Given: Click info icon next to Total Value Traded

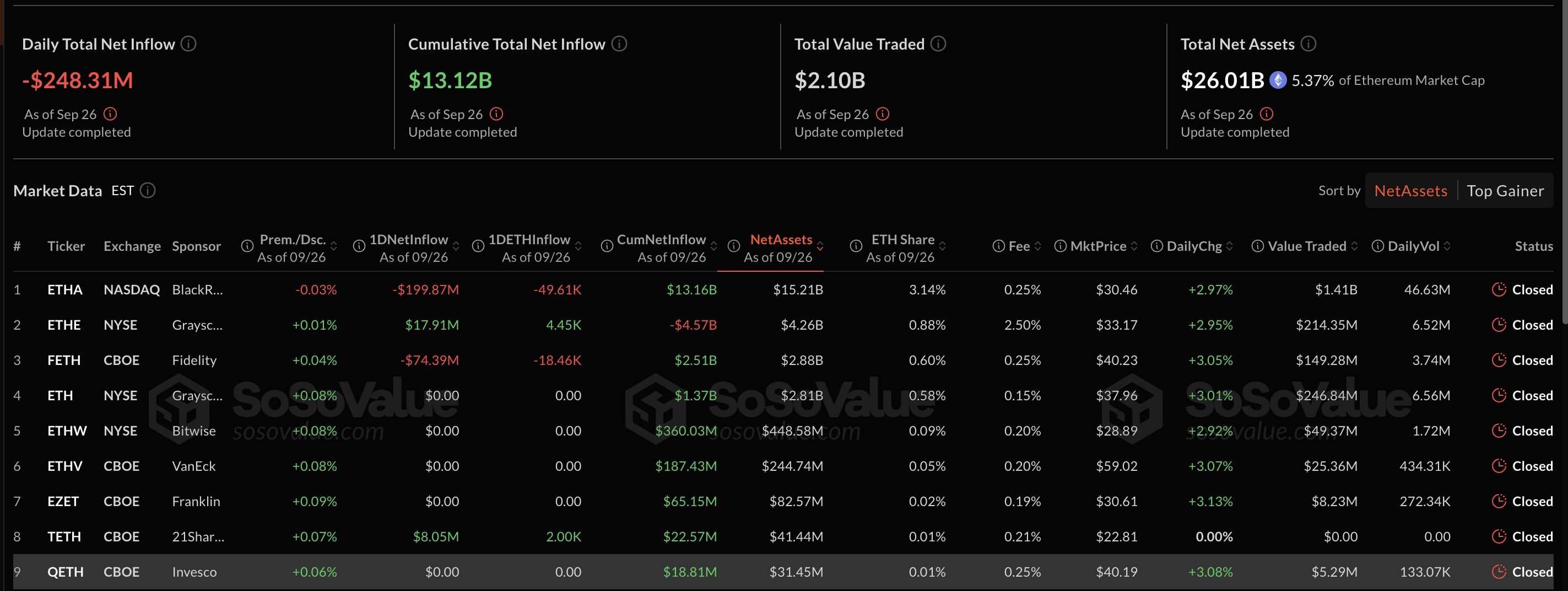Looking at the screenshot, I should pyautogui.click(x=938, y=44).
